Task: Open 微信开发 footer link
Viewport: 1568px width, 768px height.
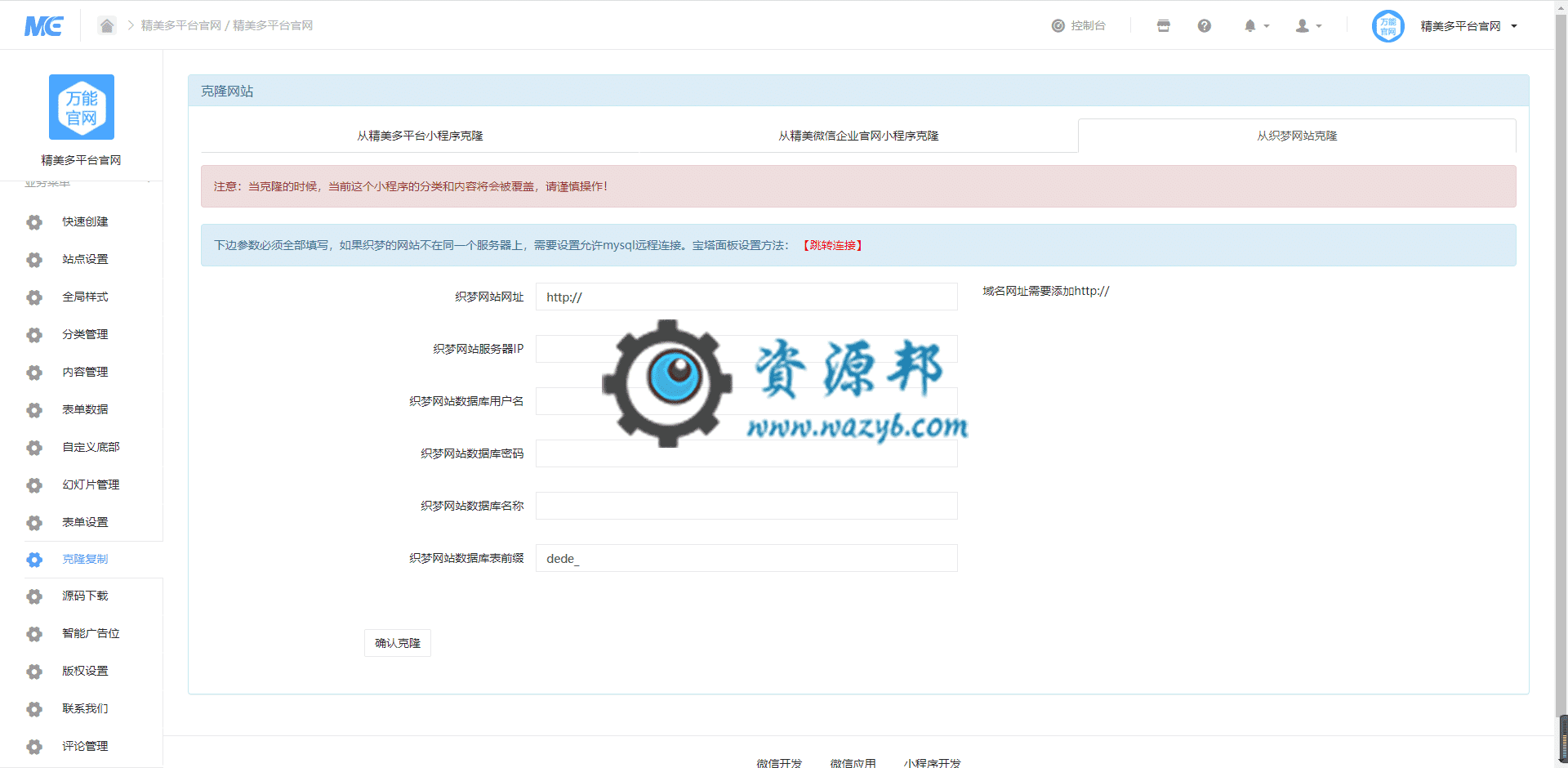Action: (779, 763)
